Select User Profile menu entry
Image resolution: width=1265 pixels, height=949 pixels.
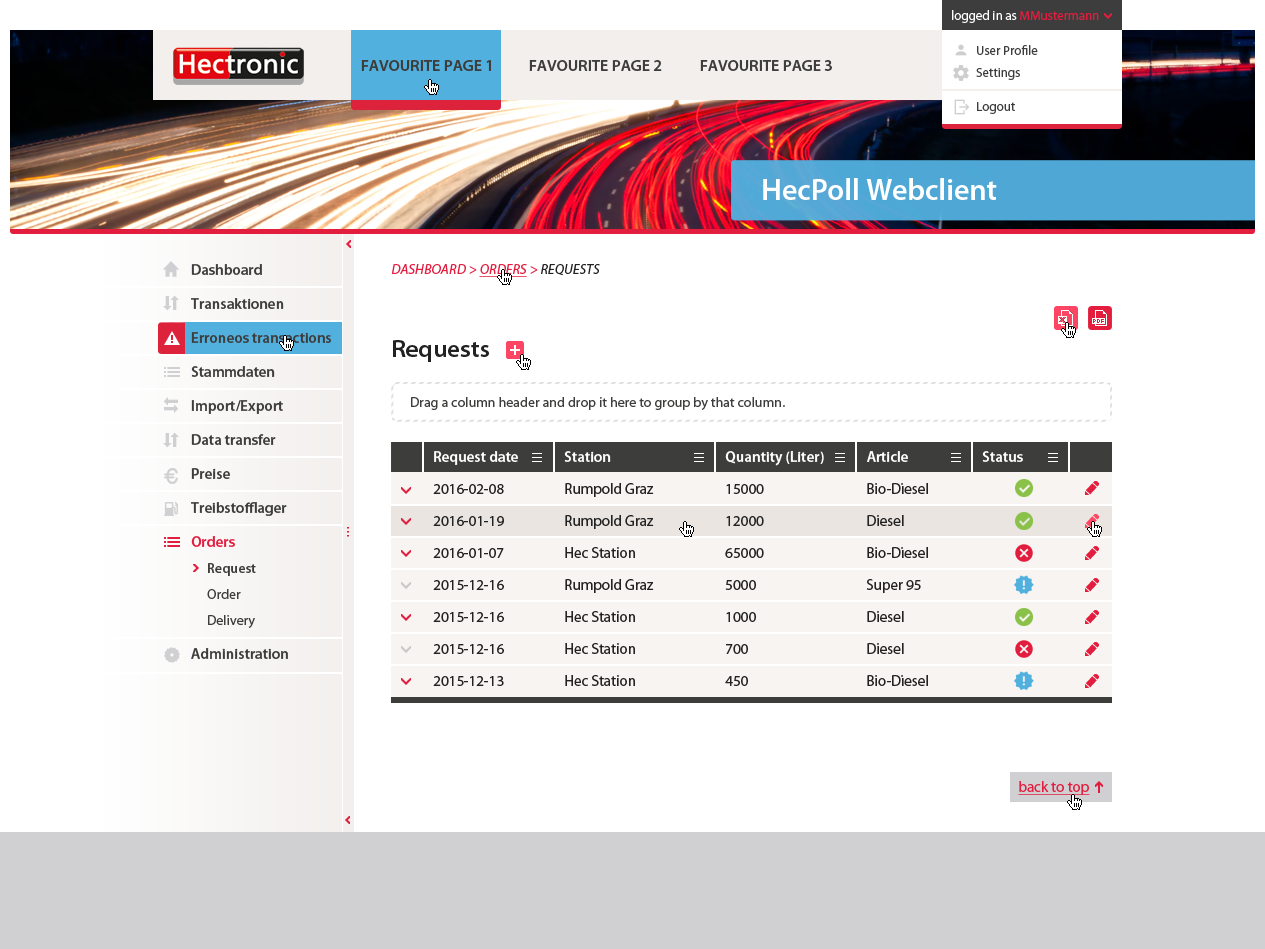(x=1006, y=51)
